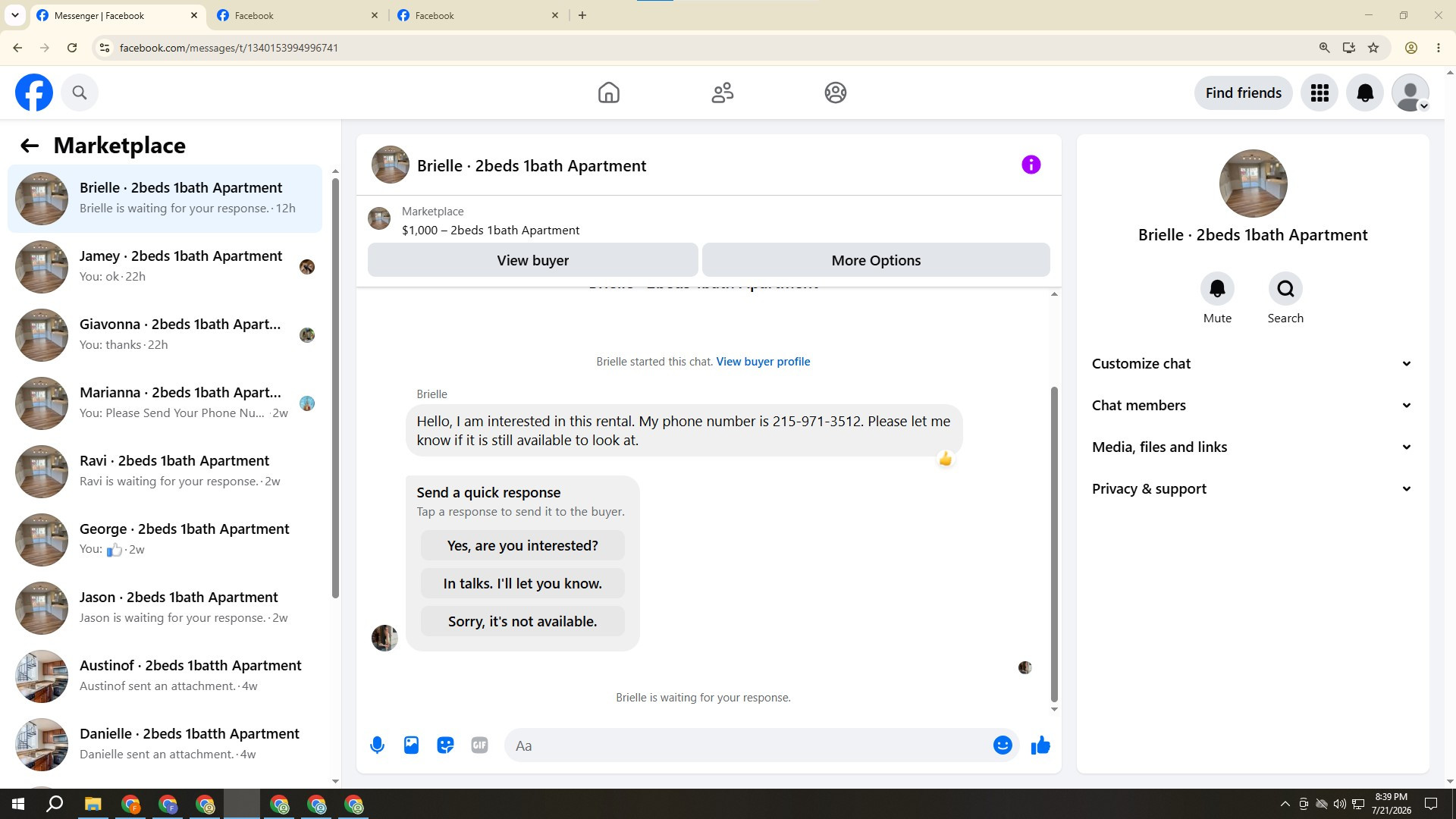Open the Facebook search magnifier
The width and height of the screenshot is (1456, 819).
point(80,93)
